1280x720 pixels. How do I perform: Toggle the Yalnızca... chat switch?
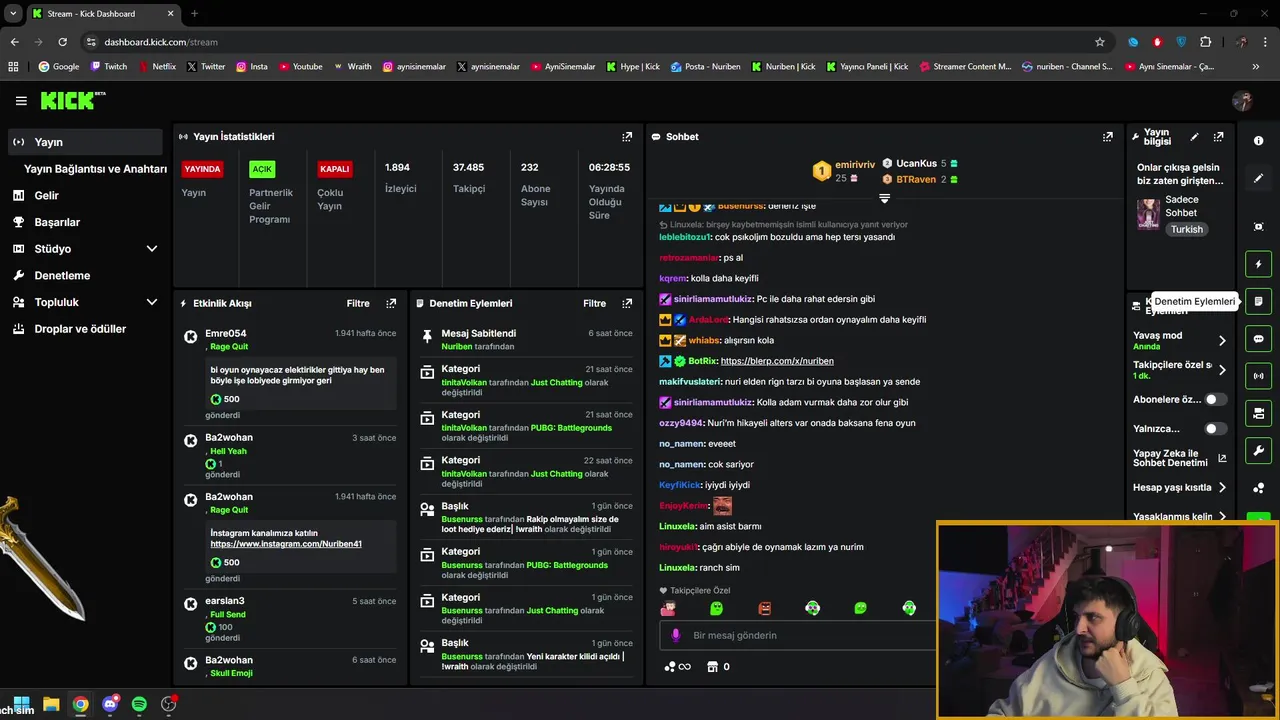[x=1215, y=429]
